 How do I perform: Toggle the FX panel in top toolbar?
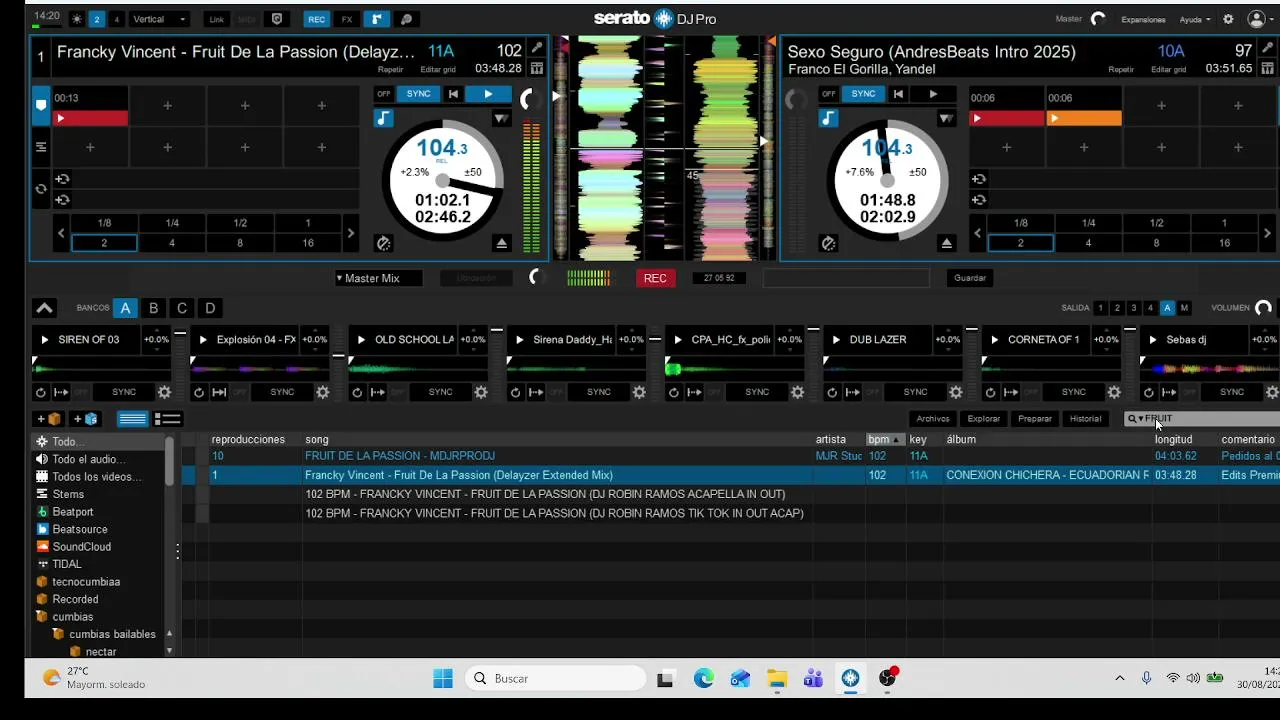click(x=347, y=19)
